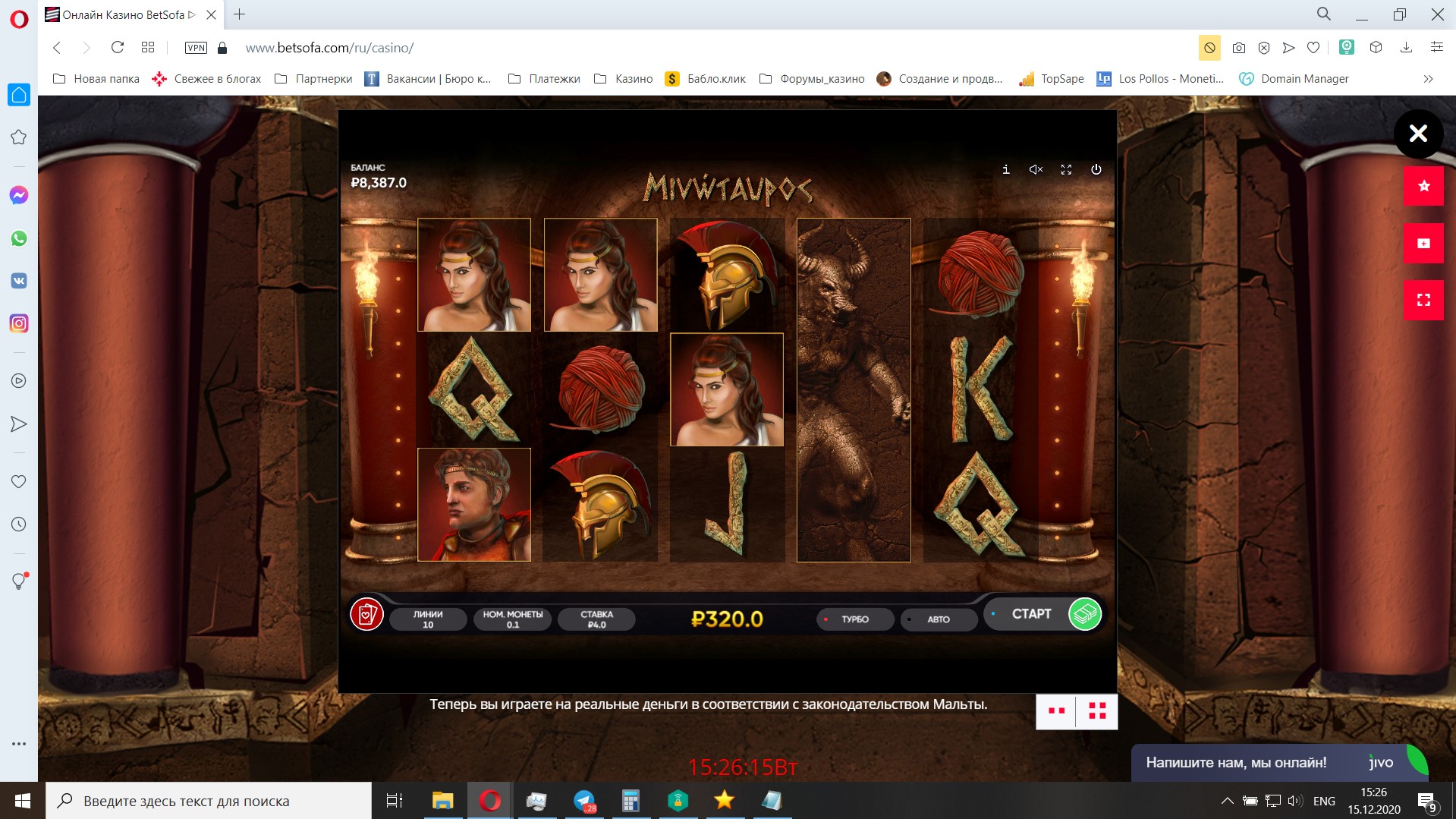Open the ad blocker shield icon
Screen dimensions: 1456x819
tap(1264, 48)
